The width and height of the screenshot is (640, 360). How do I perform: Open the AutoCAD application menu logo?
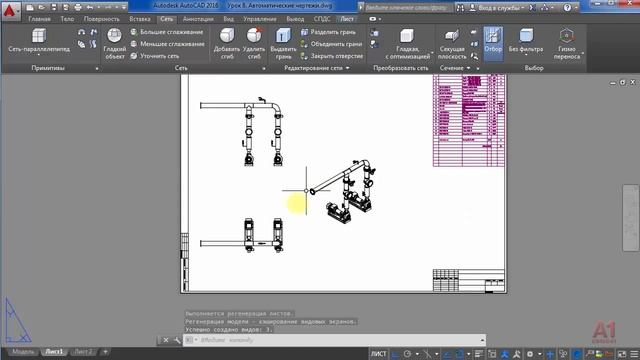10,11
